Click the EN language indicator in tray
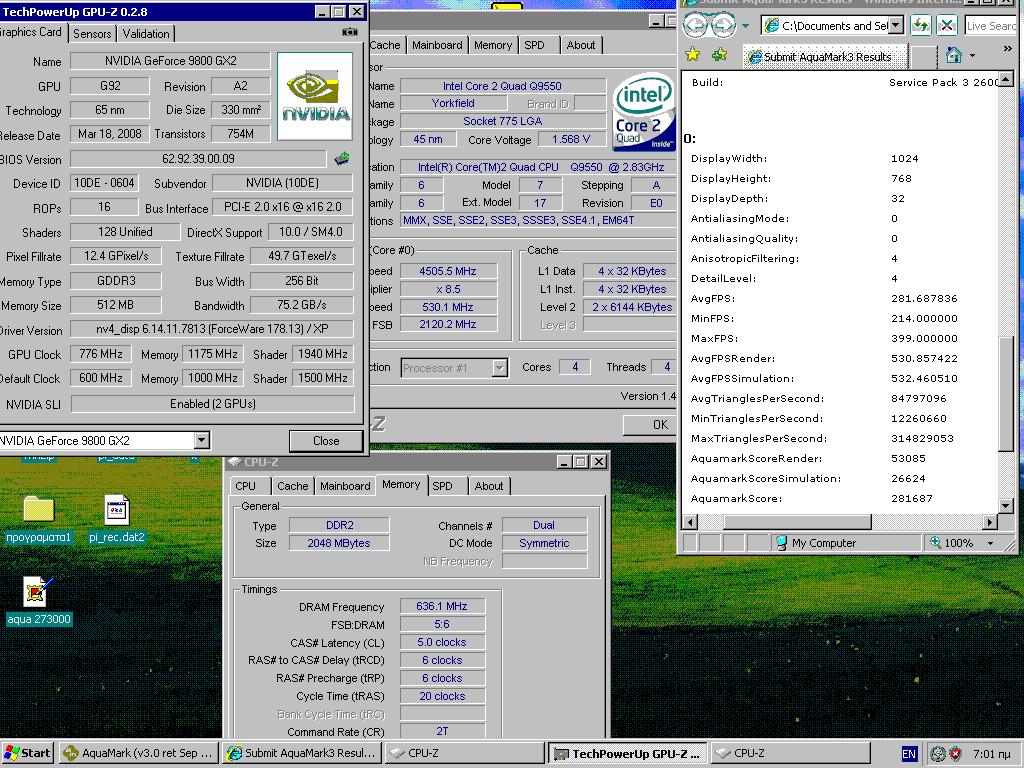 tap(908, 754)
